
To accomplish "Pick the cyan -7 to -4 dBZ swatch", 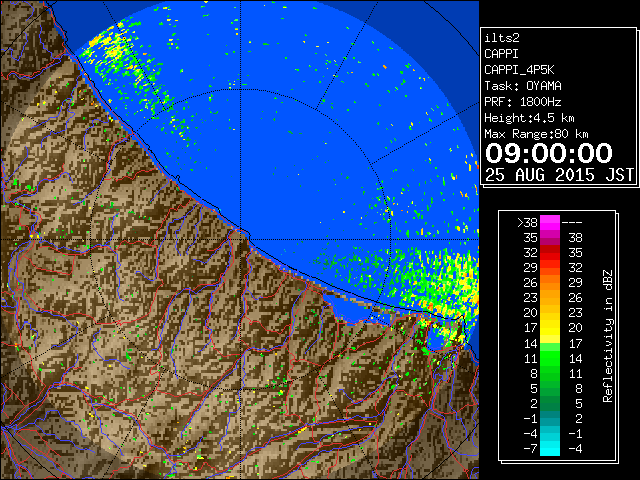I will pos(550,448).
